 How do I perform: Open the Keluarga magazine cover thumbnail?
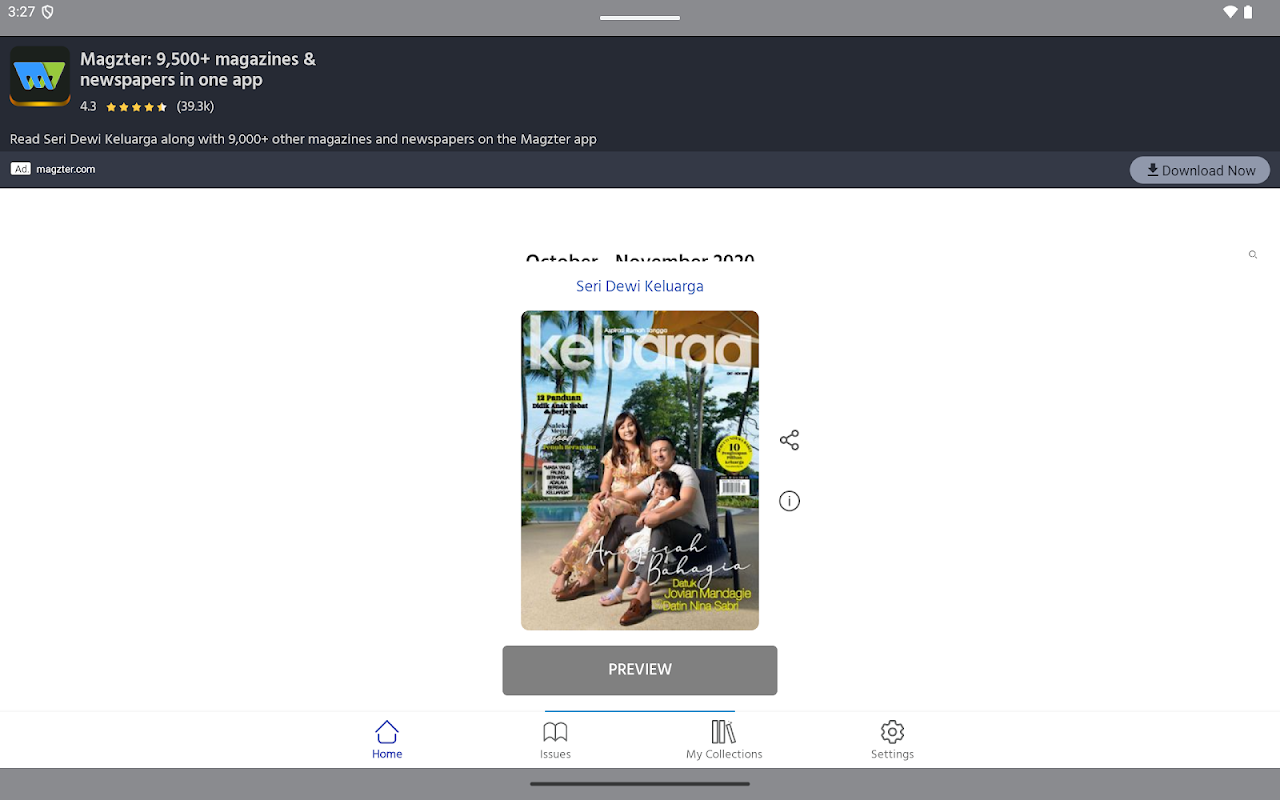point(640,470)
